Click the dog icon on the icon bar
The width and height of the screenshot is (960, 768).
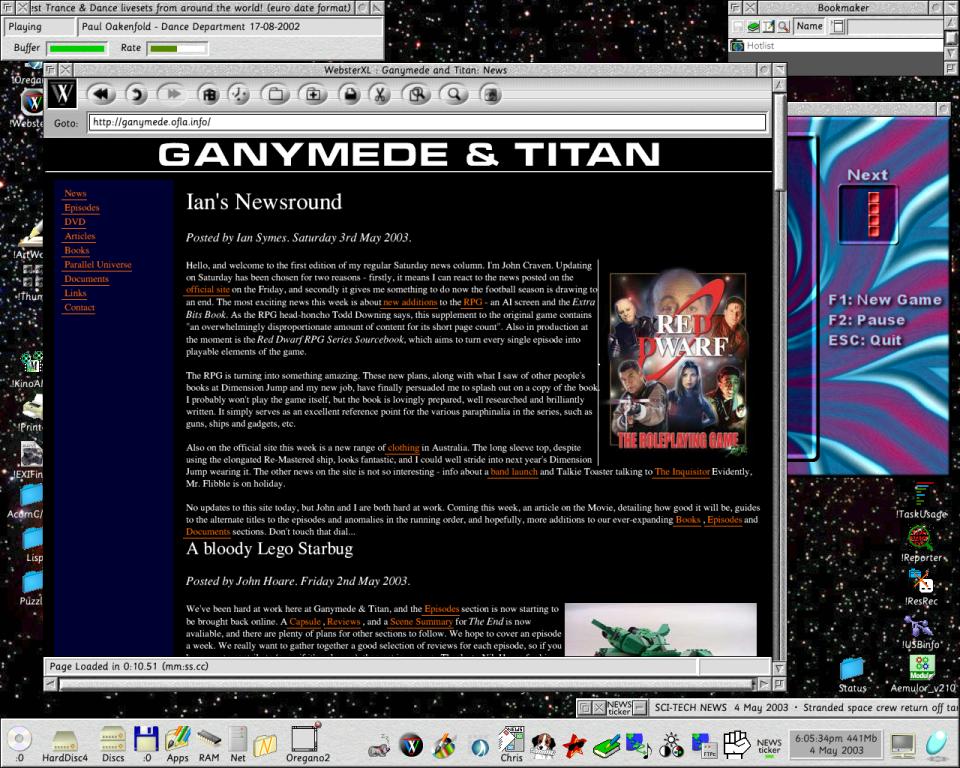[543, 745]
